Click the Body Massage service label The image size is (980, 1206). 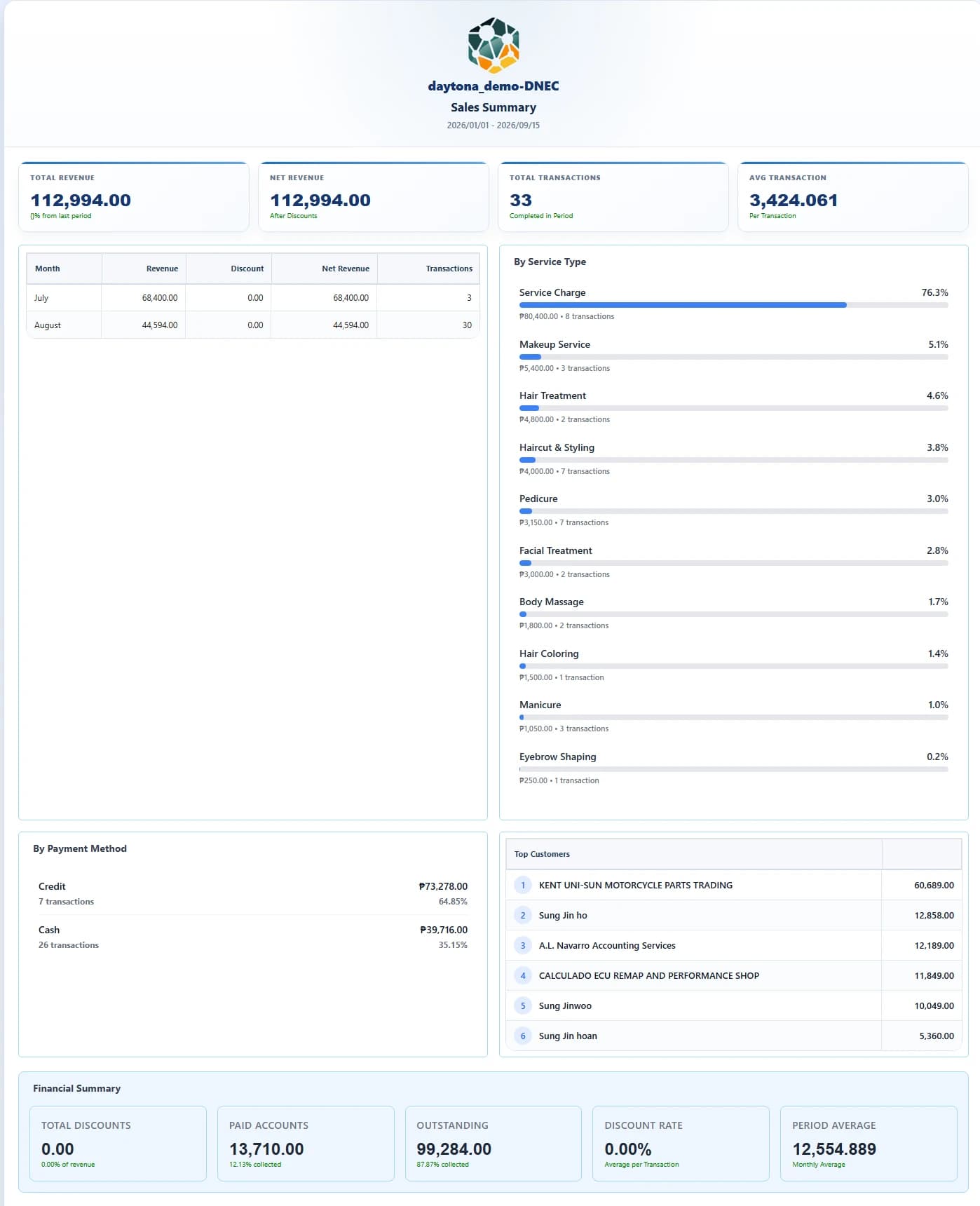(x=552, y=602)
